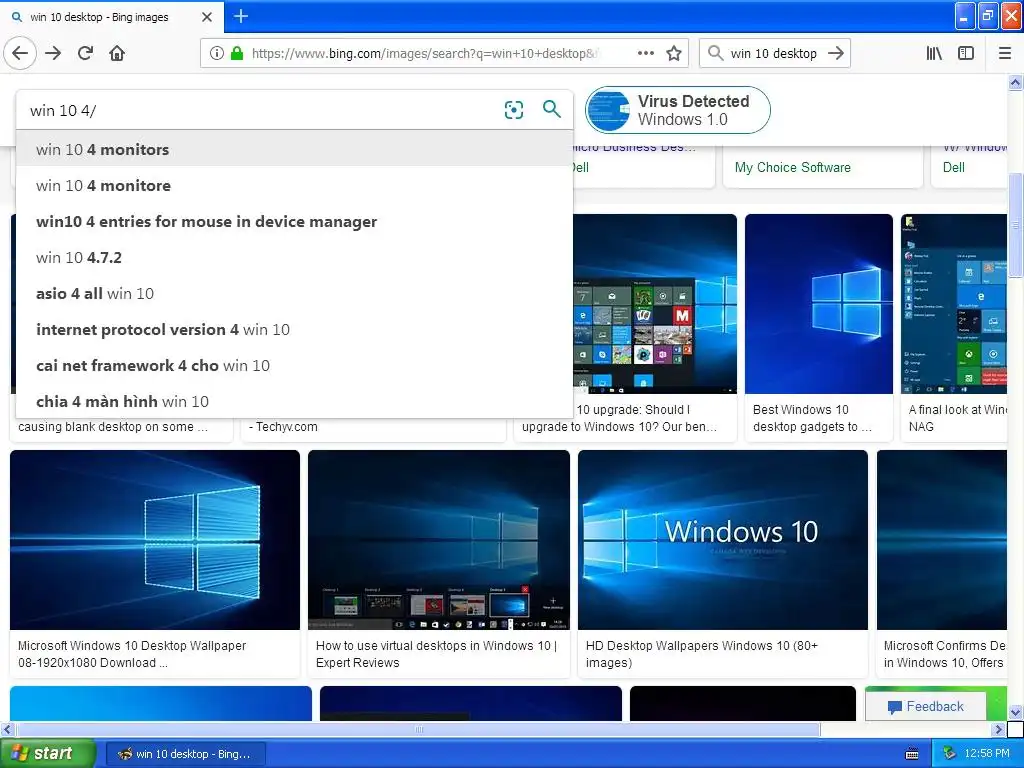The width and height of the screenshot is (1024, 768).
Task: Pick 'cai net framework 4 cho win 10'
Action: [295, 365]
